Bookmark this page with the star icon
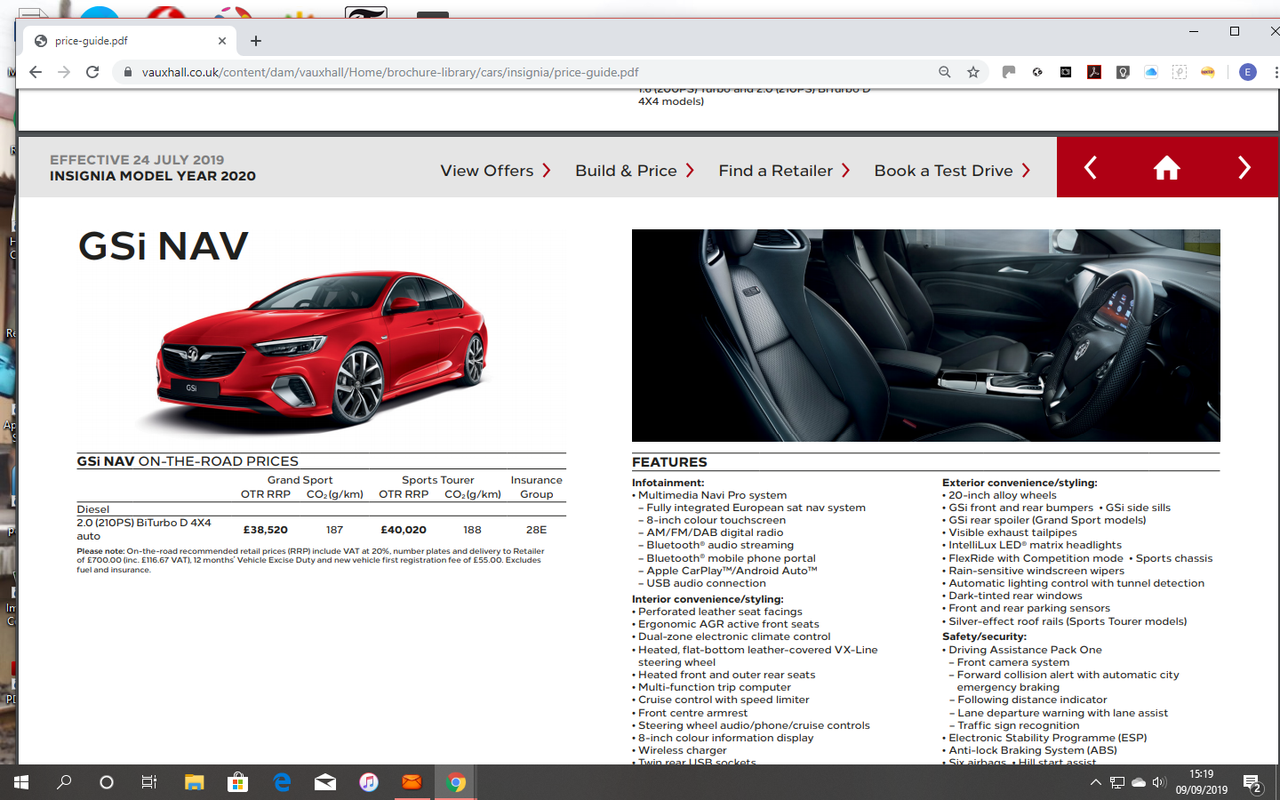Image resolution: width=1280 pixels, height=800 pixels. click(x=973, y=72)
